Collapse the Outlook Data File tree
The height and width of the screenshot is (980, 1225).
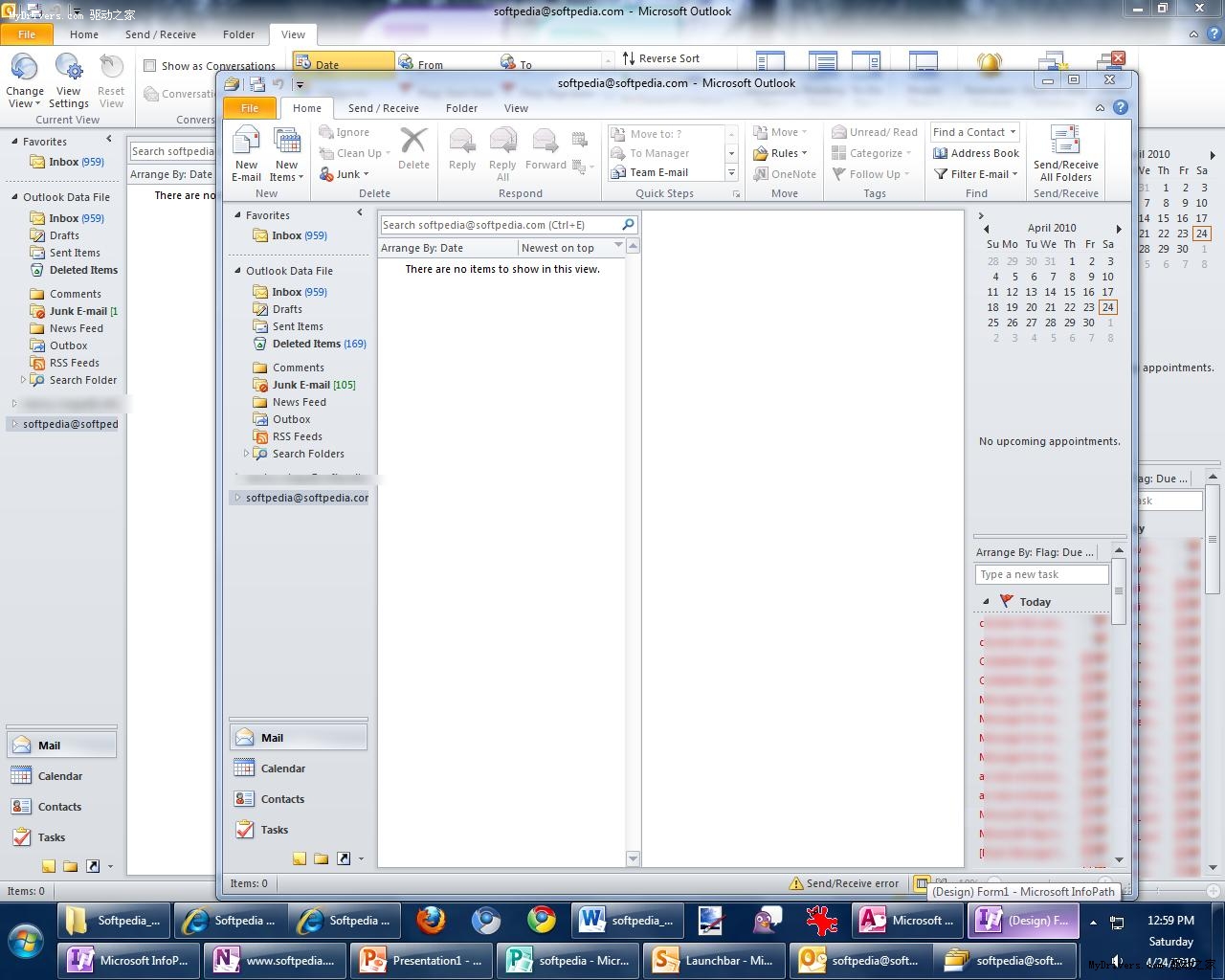[238, 271]
